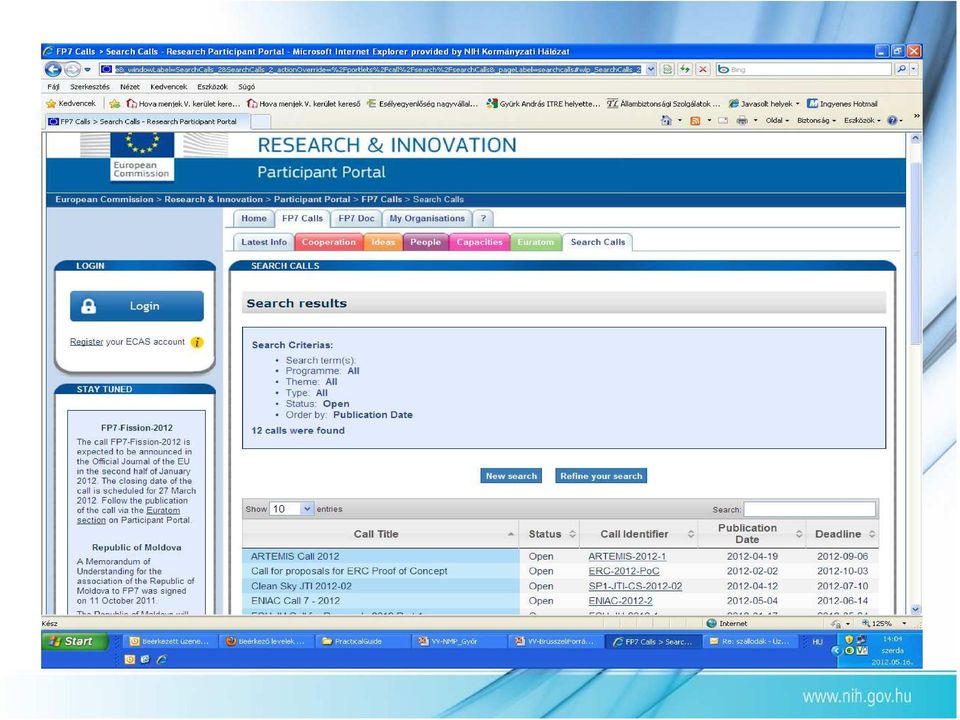The height and width of the screenshot is (720, 960).
Task: Open the Biztonság menu dropdown
Action: point(816,121)
